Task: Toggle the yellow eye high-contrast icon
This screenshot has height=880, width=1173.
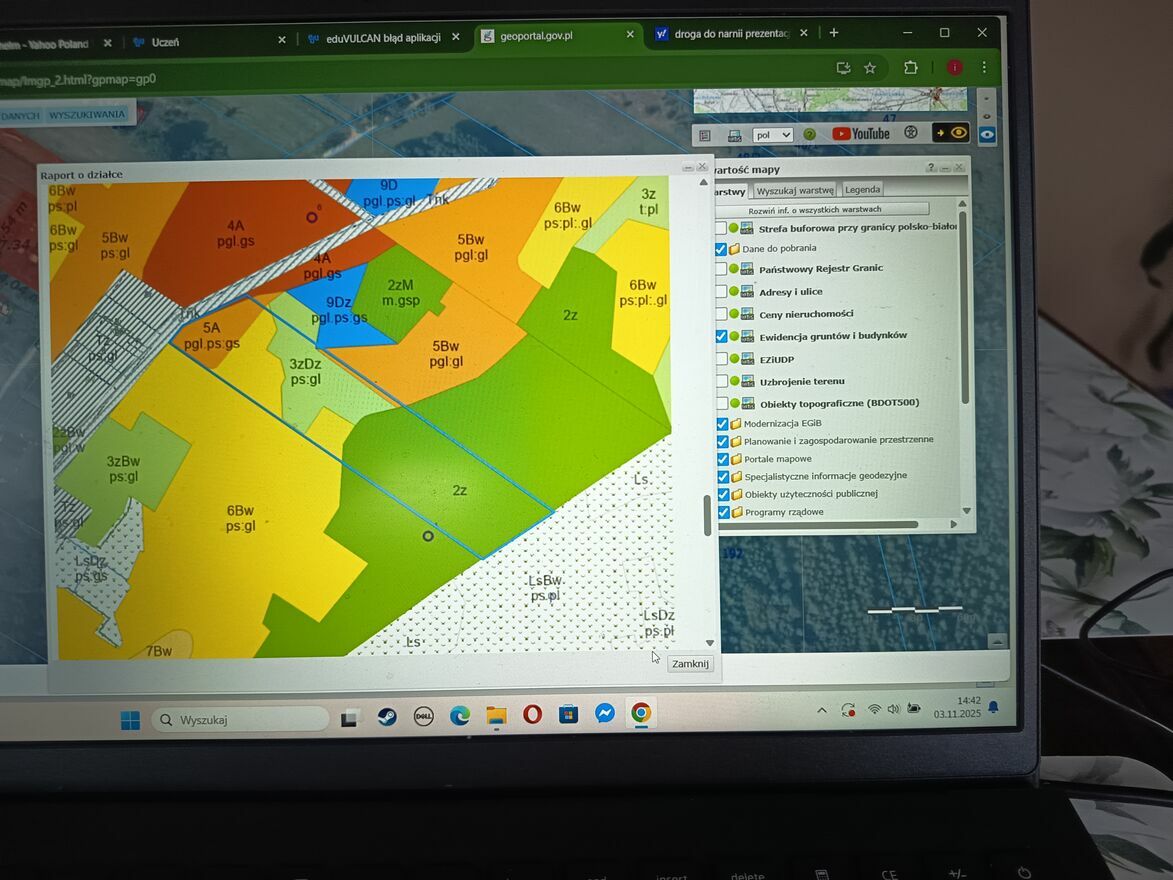Action: coord(951,133)
